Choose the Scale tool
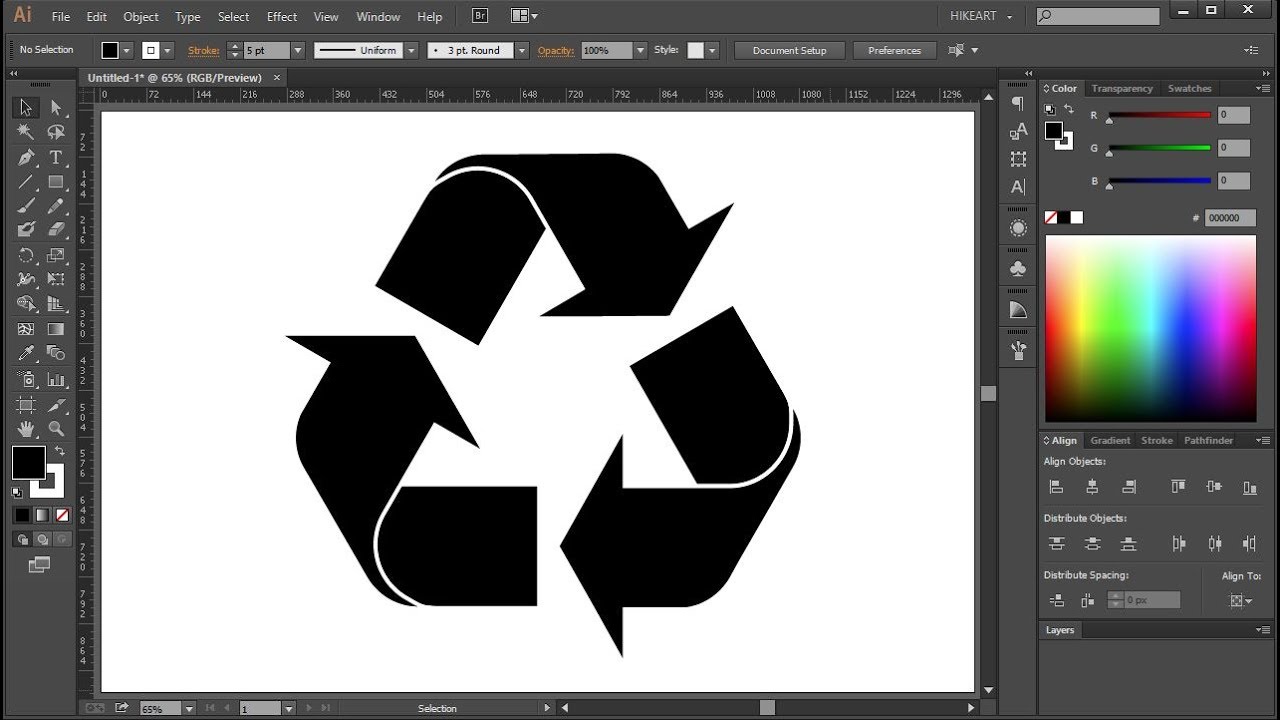This screenshot has width=1280, height=720. pyautogui.click(x=56, y=255)
